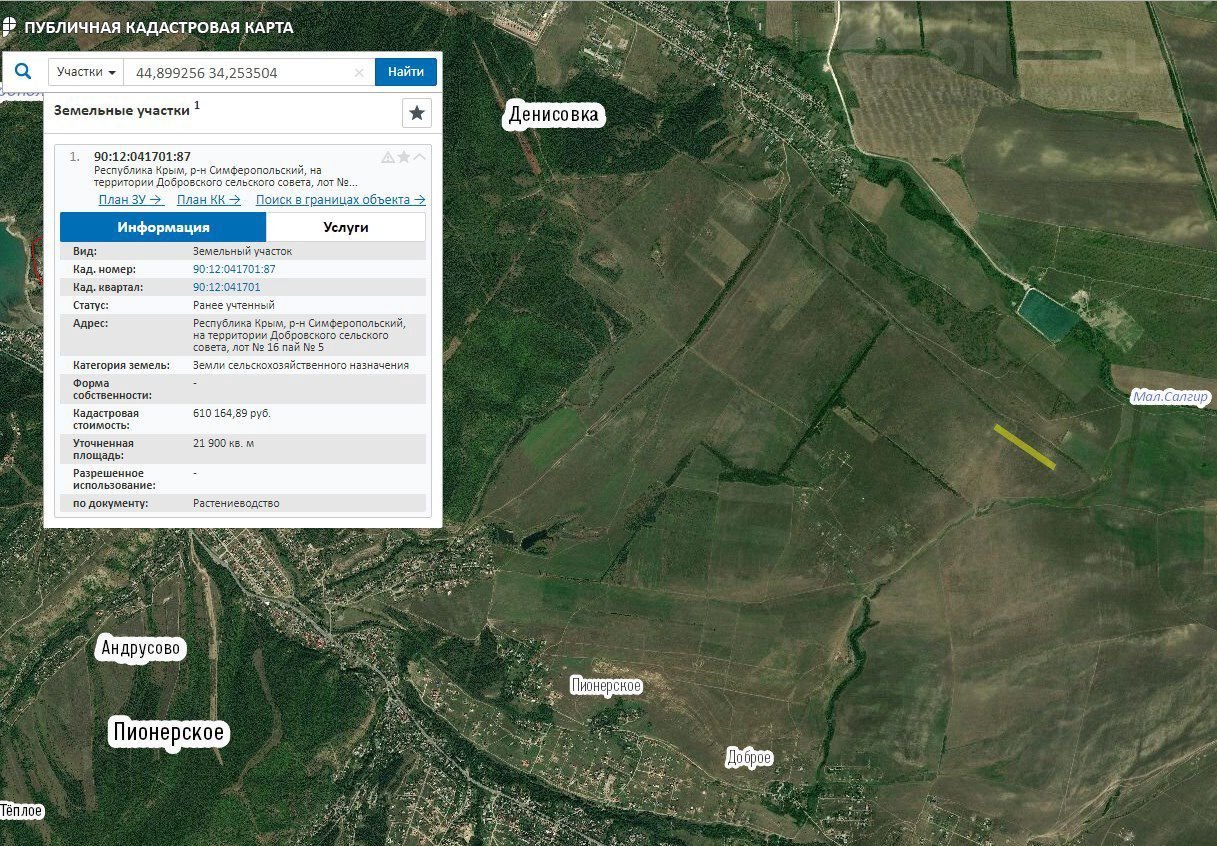This screenshot has width=1217, height=846.
Task: Clear the search field with the X
Action: pyautogui.click(x=359, y=73)
